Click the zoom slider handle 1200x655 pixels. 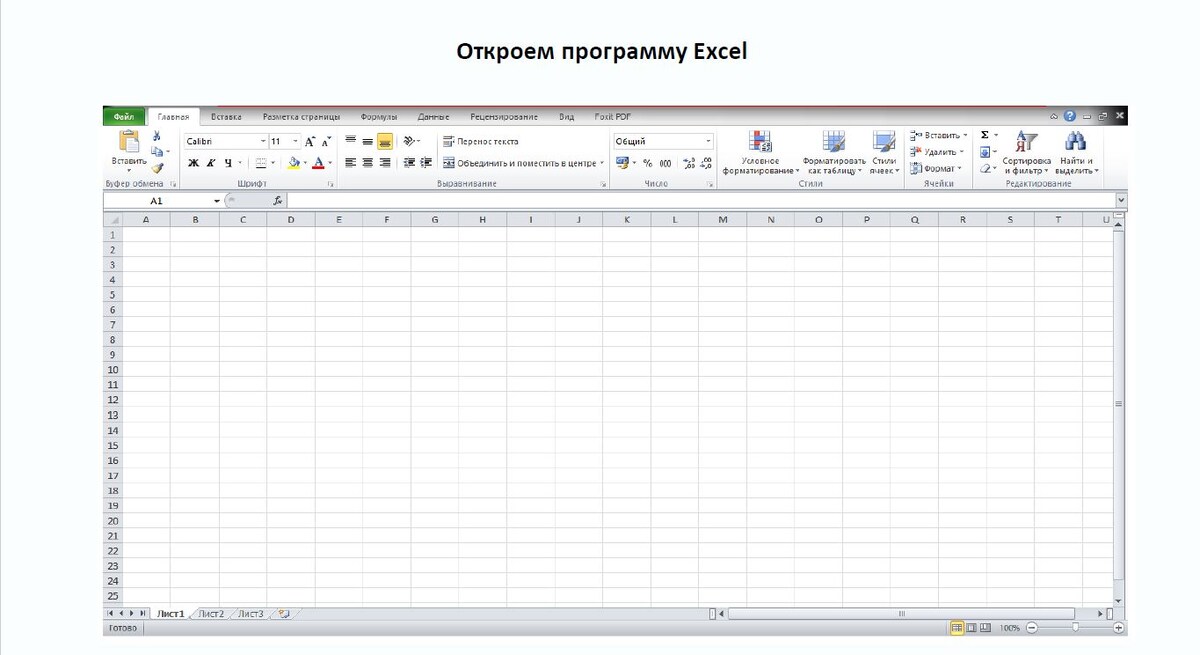(1075, 628)
